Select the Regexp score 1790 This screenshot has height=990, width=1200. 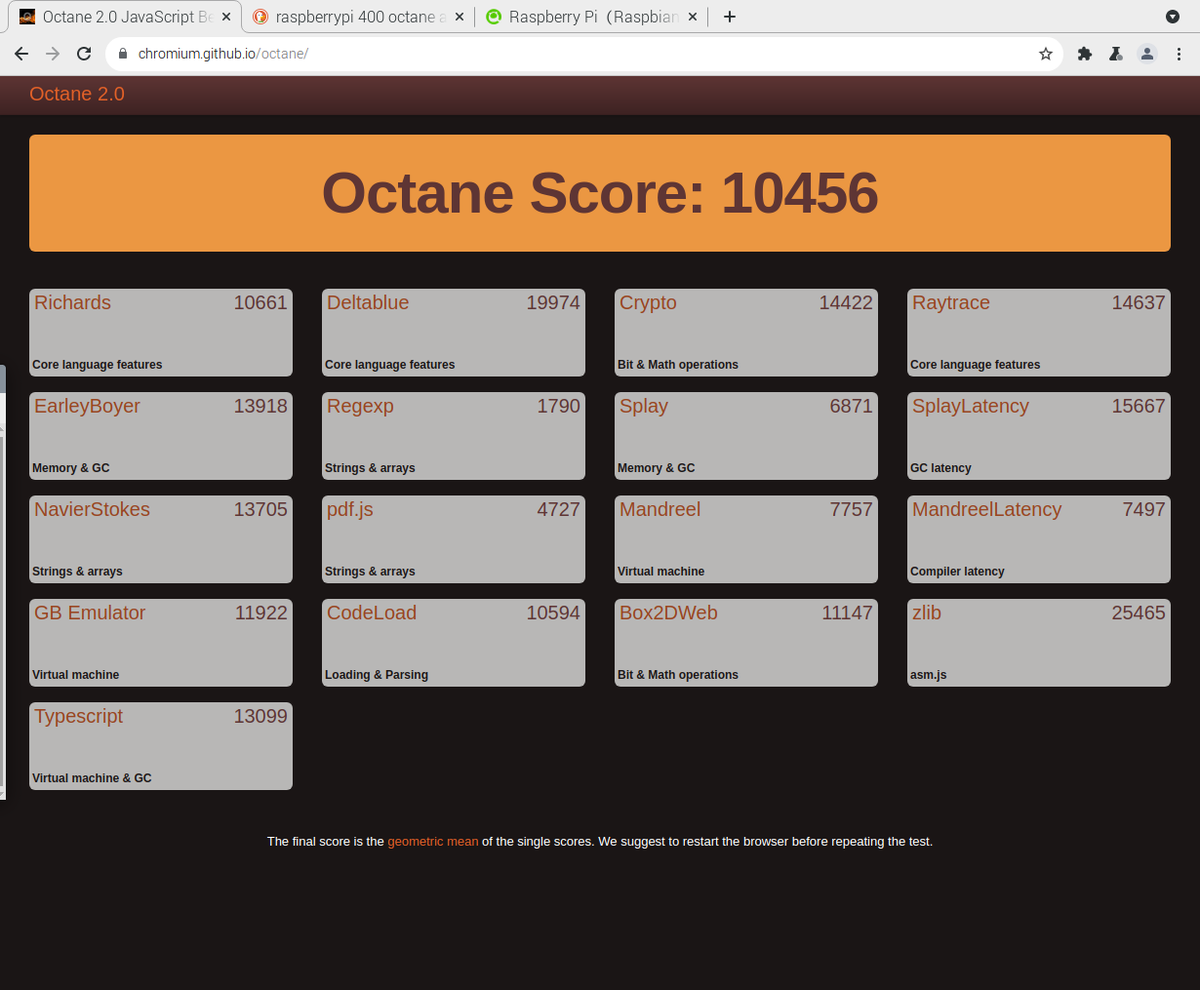559,406
